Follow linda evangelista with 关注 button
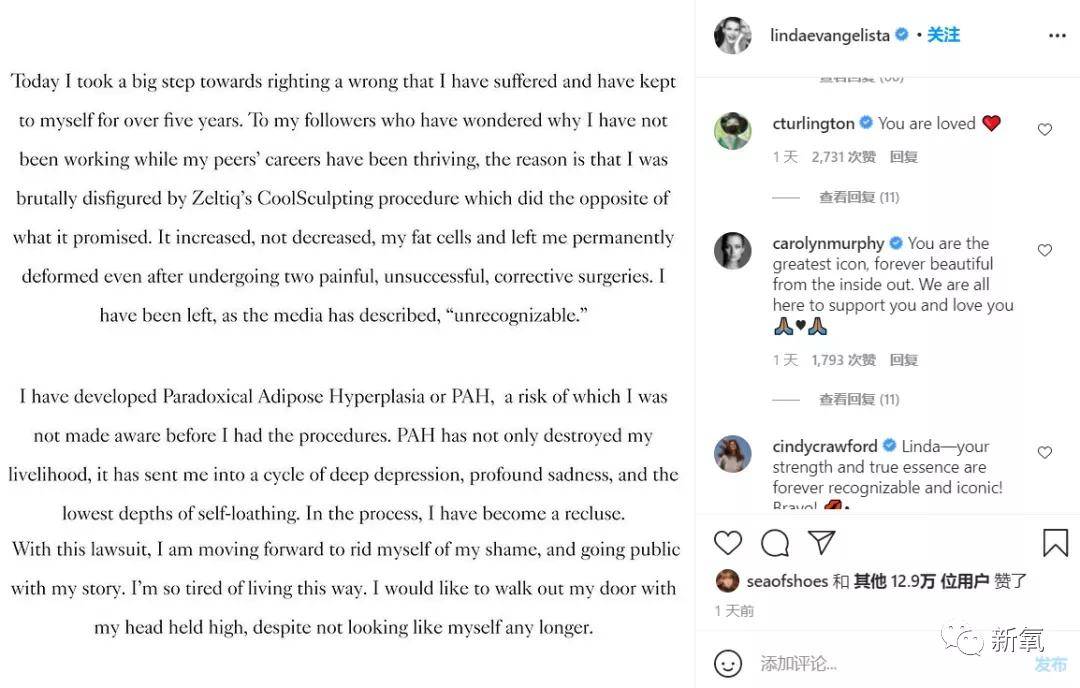The image size is (1080, 688). click(943, 35)
